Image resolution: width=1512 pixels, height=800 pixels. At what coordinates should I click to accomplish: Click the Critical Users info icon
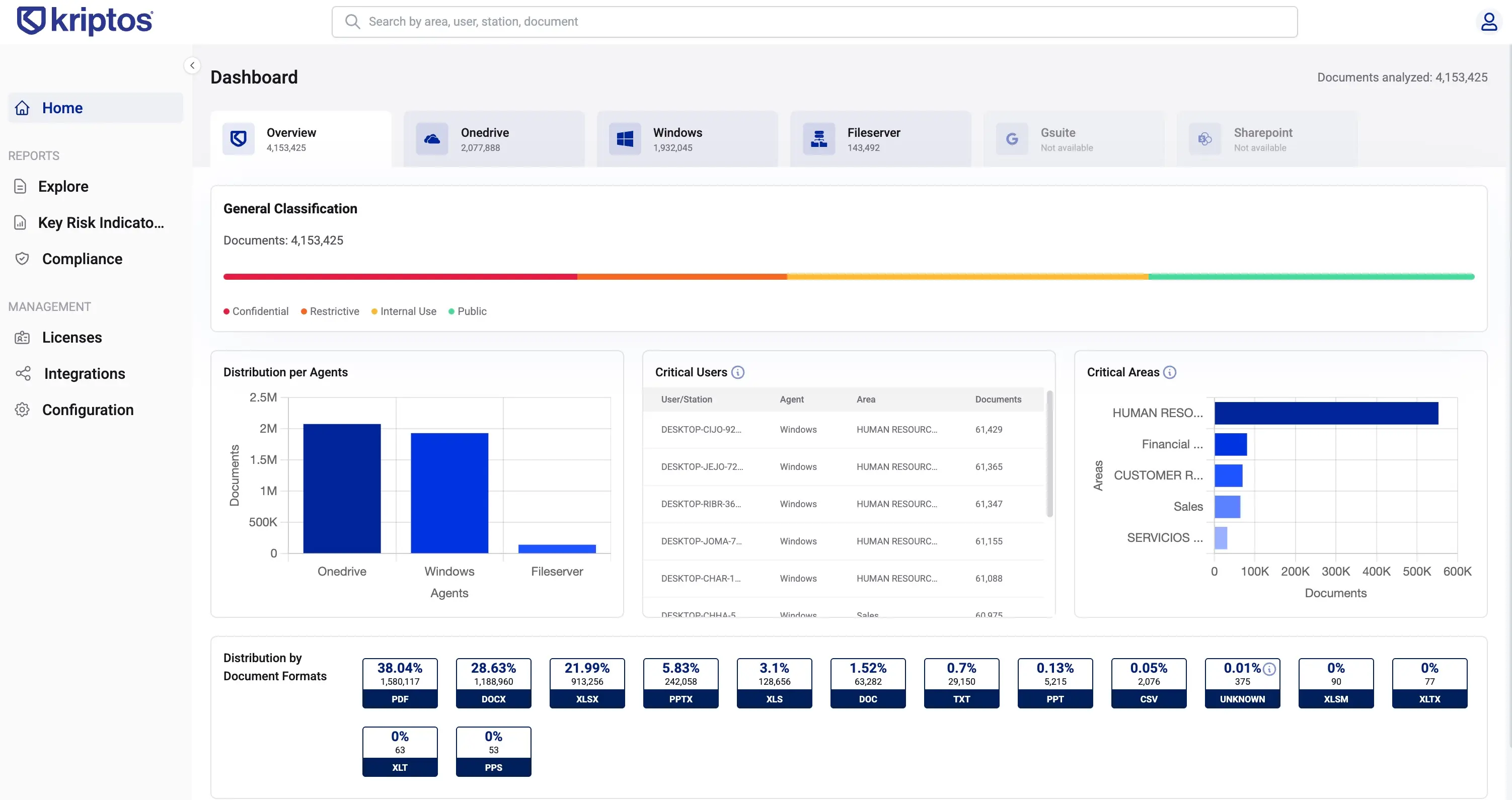pyautogui.click(x=738, y=372)
